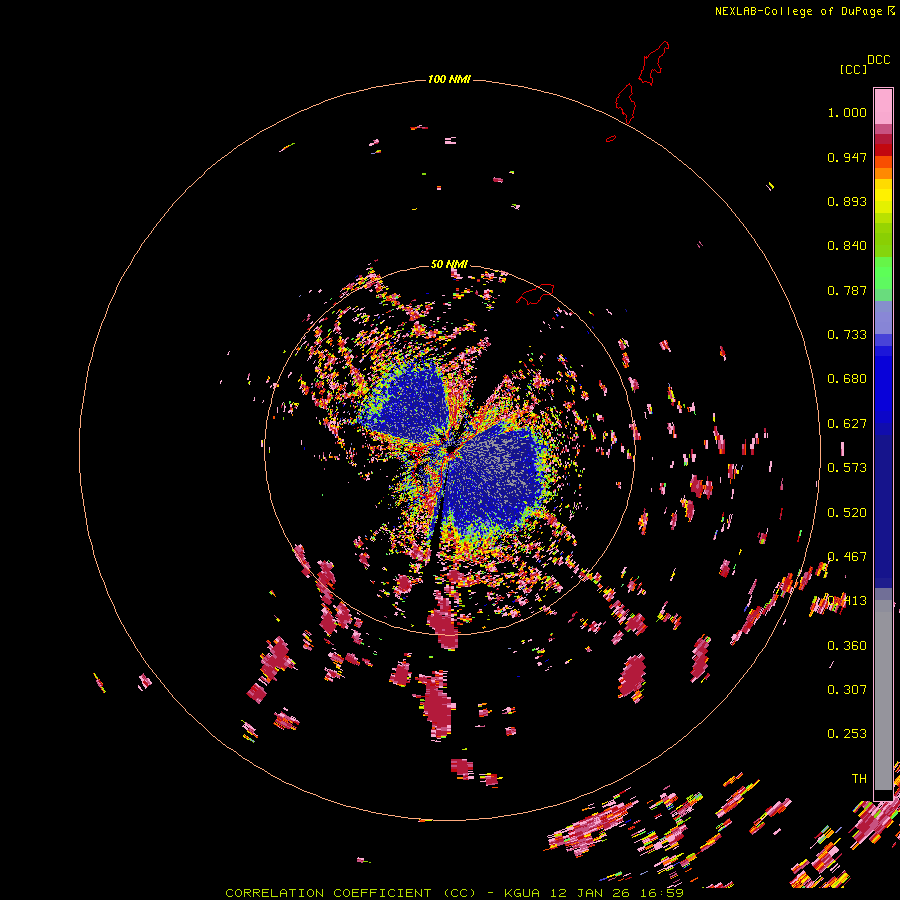Pick the light pink color bar segment
The height and width of the screenshot is (900, 900).
[883, 107]
